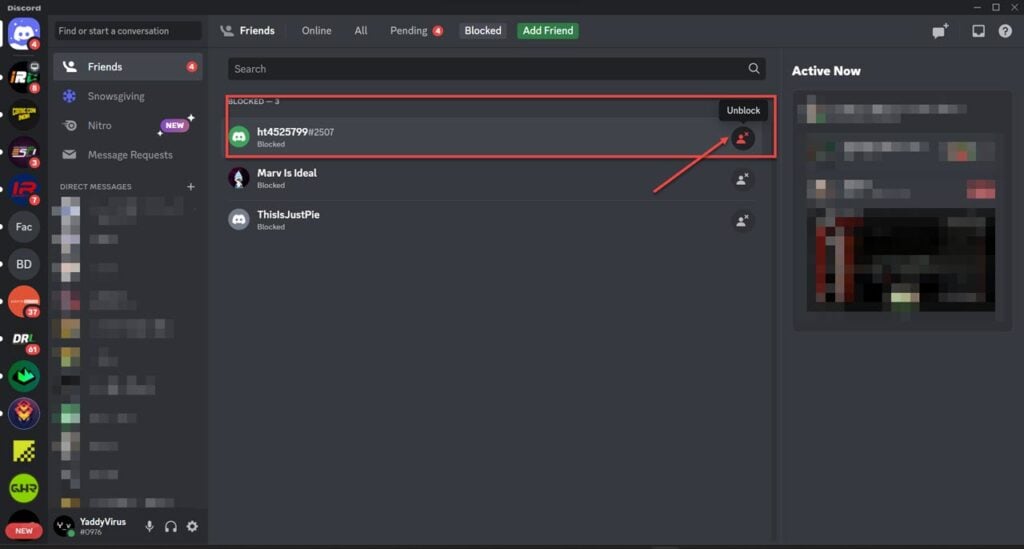1024x549 pixels.
Task: Click the Add Friend button
Action: (548, 31)
